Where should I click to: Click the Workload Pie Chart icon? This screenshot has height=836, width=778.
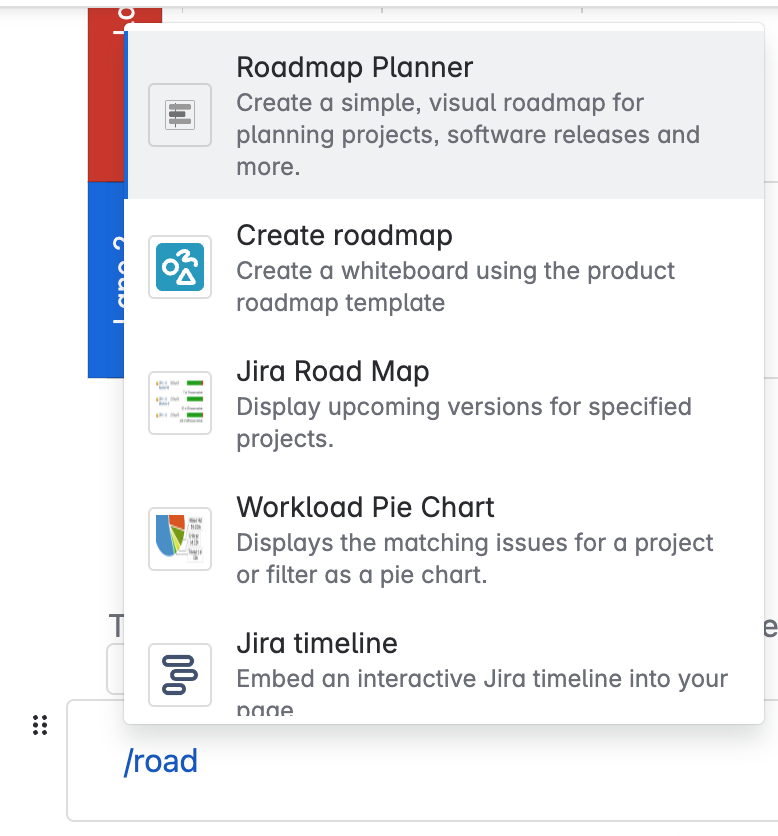tap(180, 538)
